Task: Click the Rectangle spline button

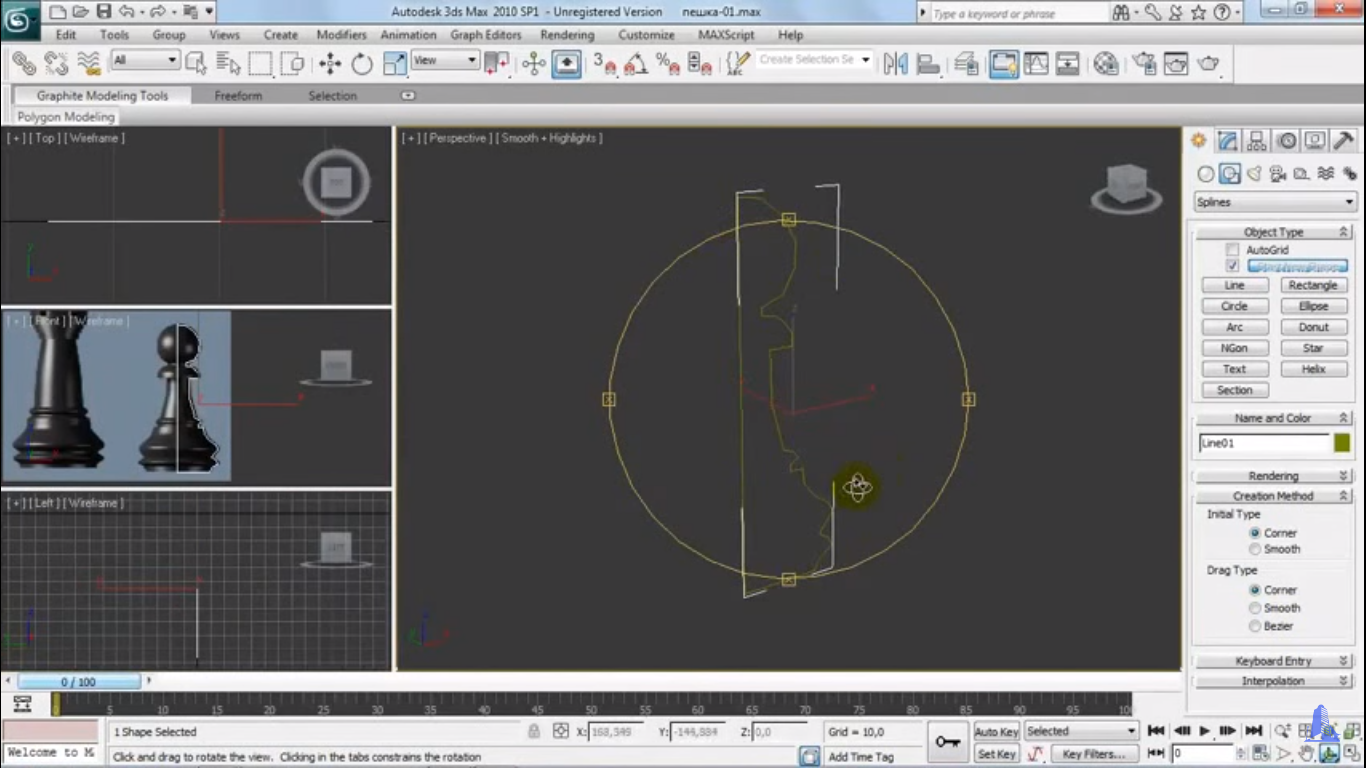Action: 1313,285
